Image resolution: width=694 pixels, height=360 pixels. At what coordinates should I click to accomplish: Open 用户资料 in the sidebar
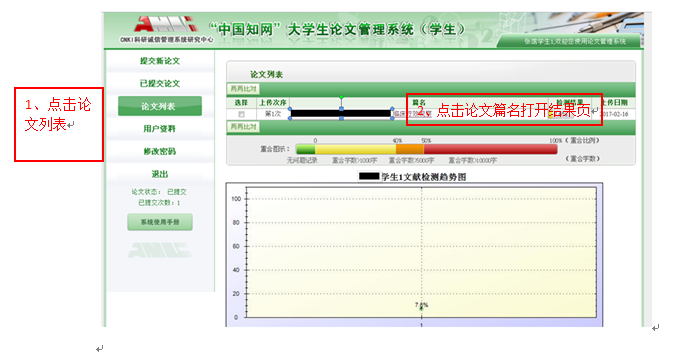pyautogui.click(x=160, y=129)
